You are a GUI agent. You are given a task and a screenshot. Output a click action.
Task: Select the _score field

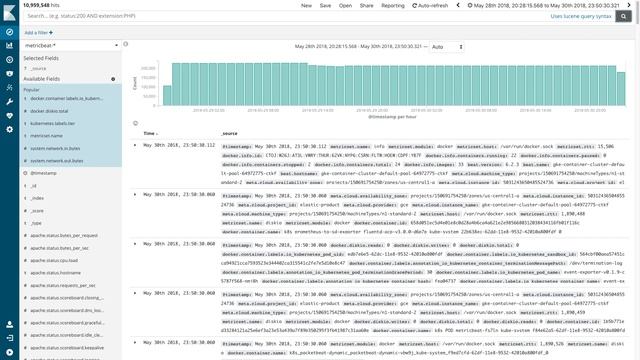click(x=37, y=211)
